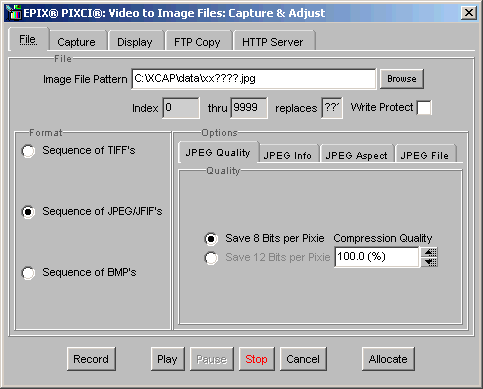Show the JPEG File tab
The width and height of the screenshot is (483, 389).
[425, 155]
